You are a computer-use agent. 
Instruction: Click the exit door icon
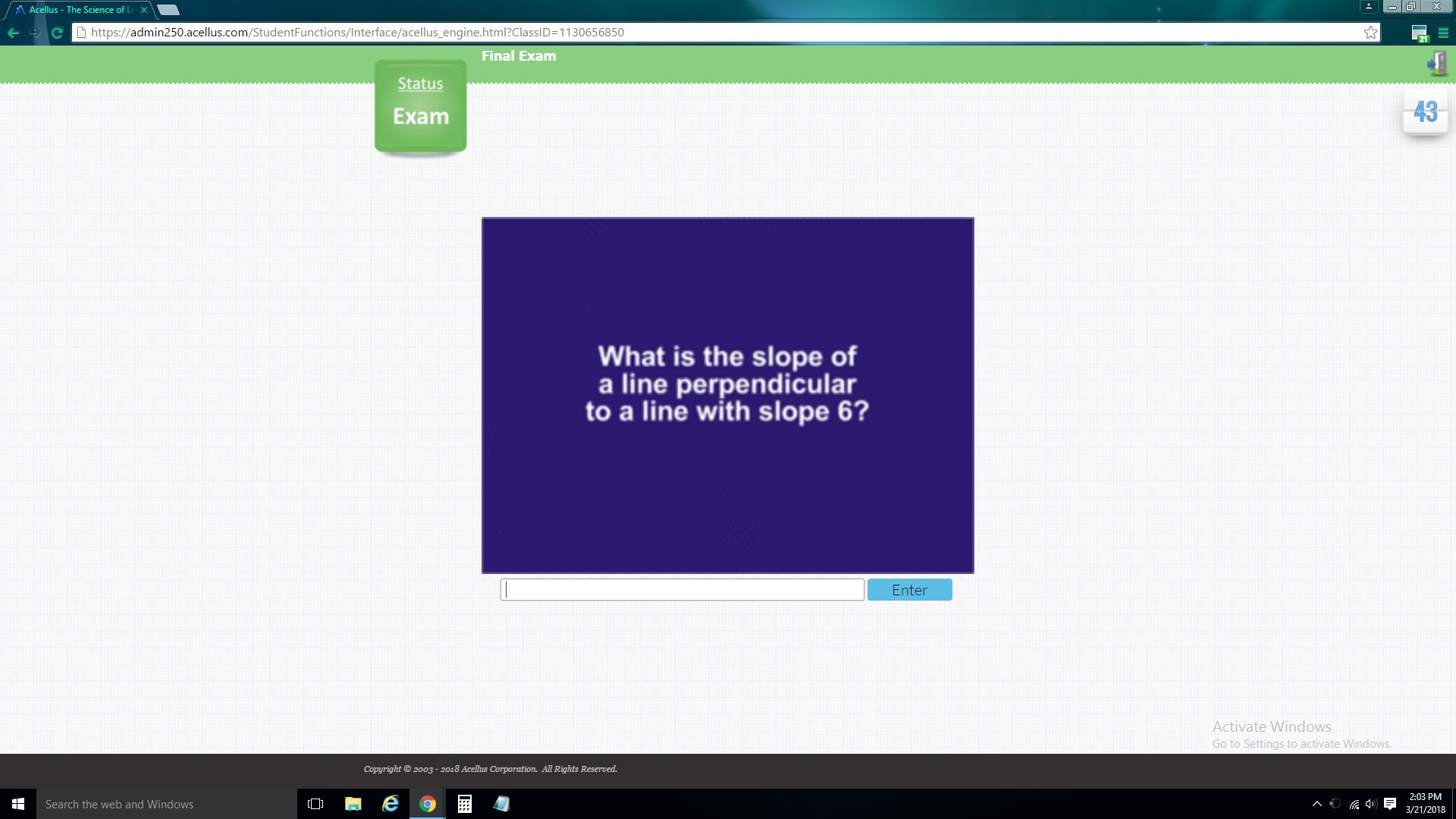pyautogui.click(x=1437, y=64)
